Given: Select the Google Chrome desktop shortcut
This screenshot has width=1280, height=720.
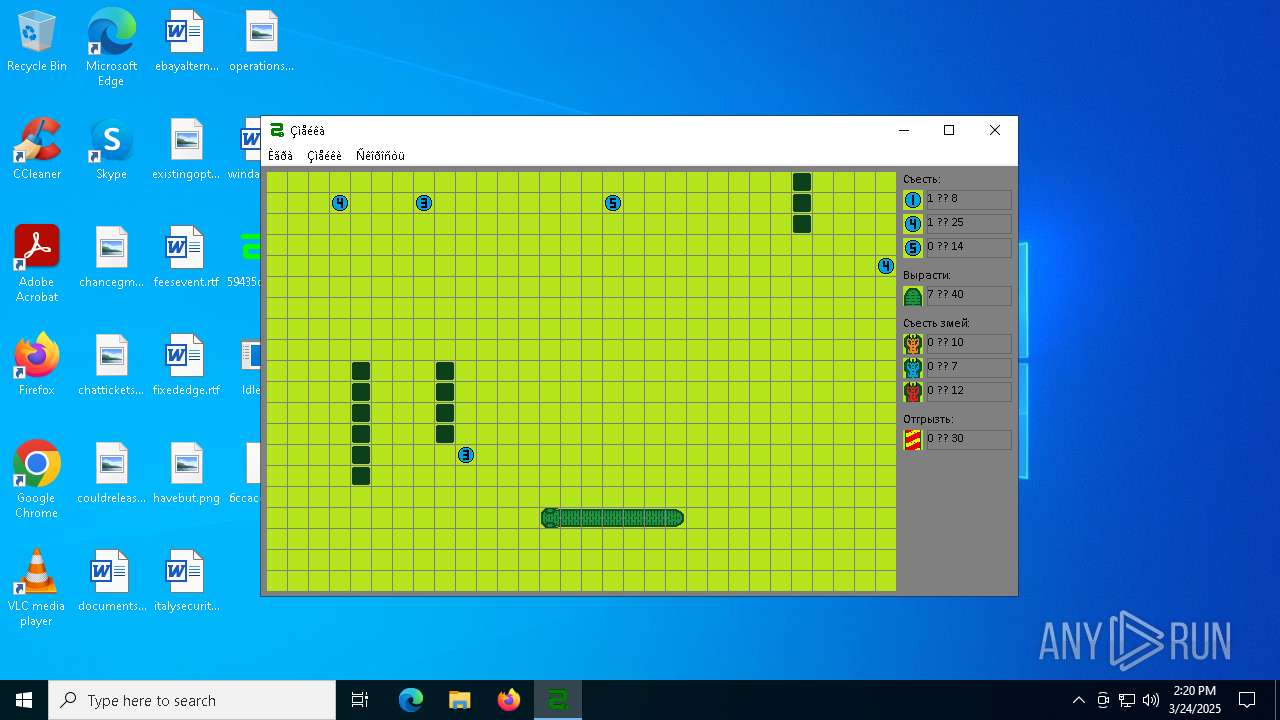Looking at the screenshot, I should [x=37, y=480].
